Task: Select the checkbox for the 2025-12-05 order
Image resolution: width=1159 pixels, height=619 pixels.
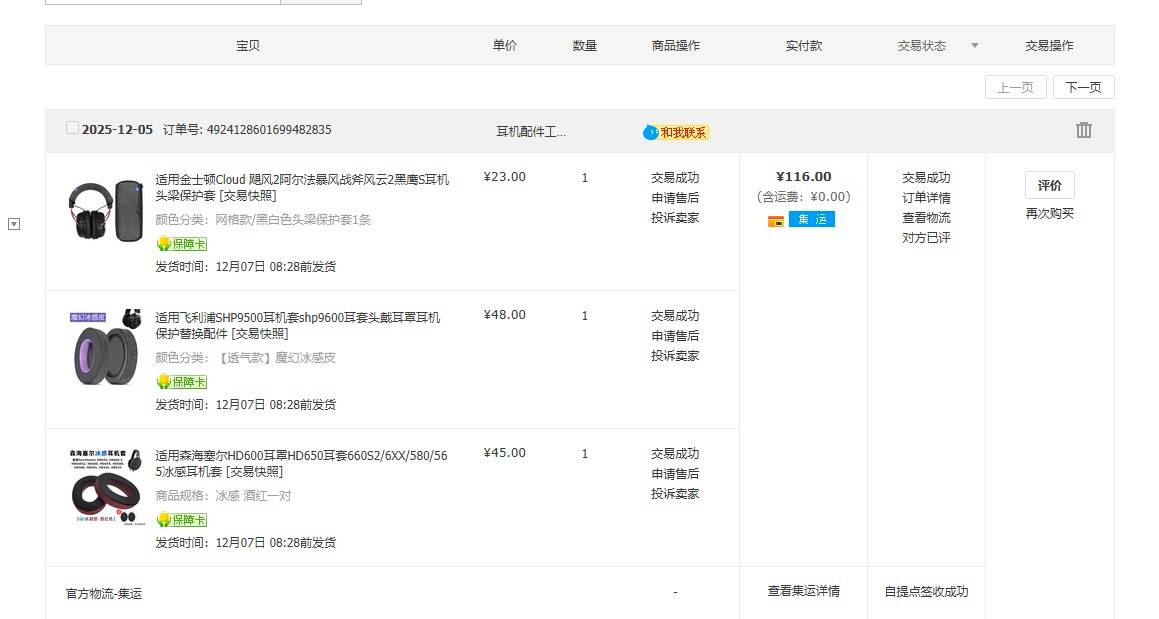Action: click(72, 128)
